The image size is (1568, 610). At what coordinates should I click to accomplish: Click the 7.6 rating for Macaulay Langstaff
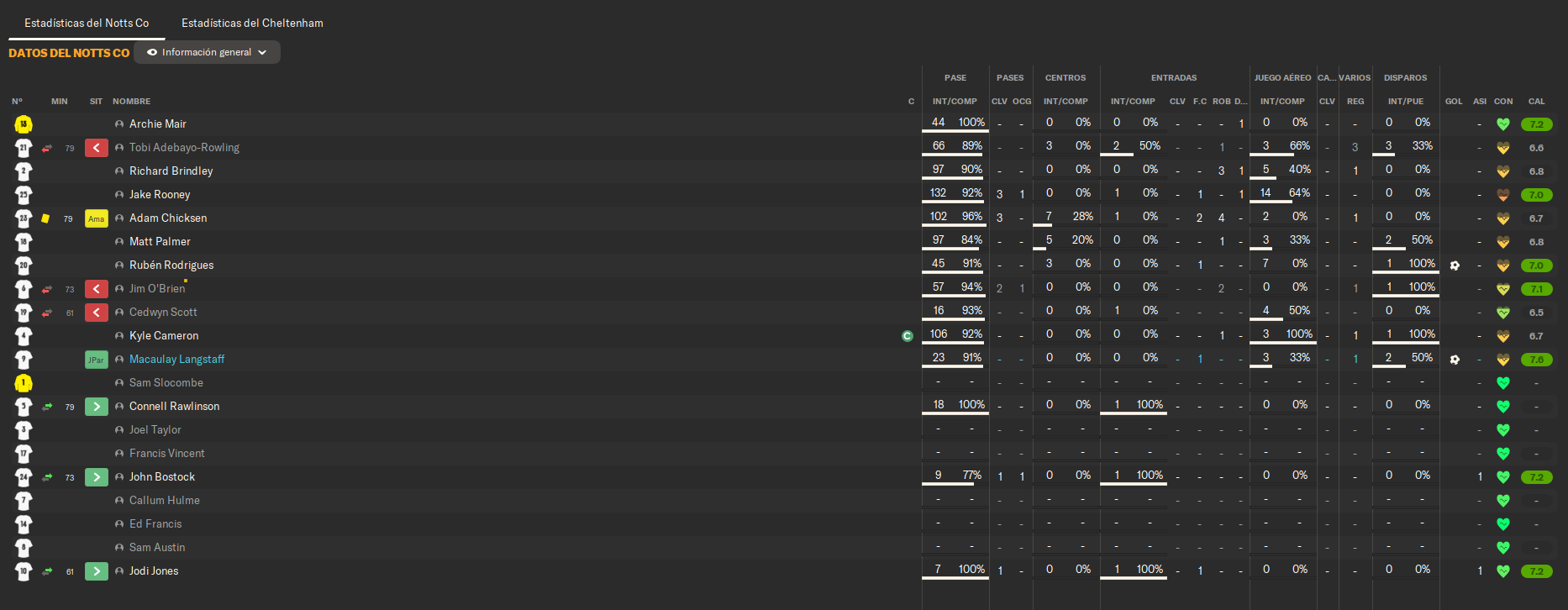[x=1536, y=360]
